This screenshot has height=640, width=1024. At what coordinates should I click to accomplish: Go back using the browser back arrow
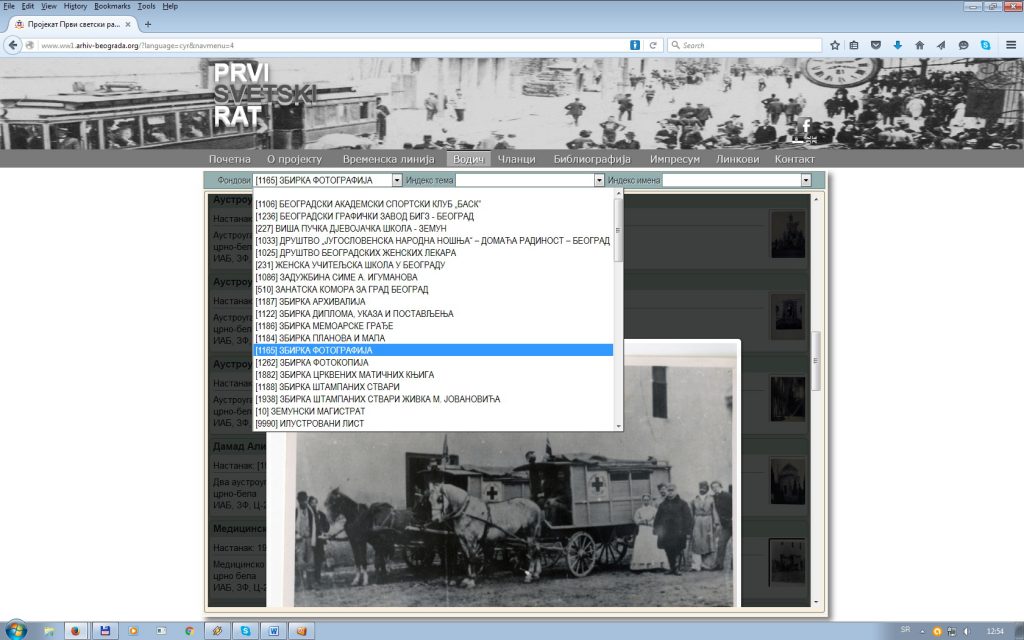coord(14,45)
